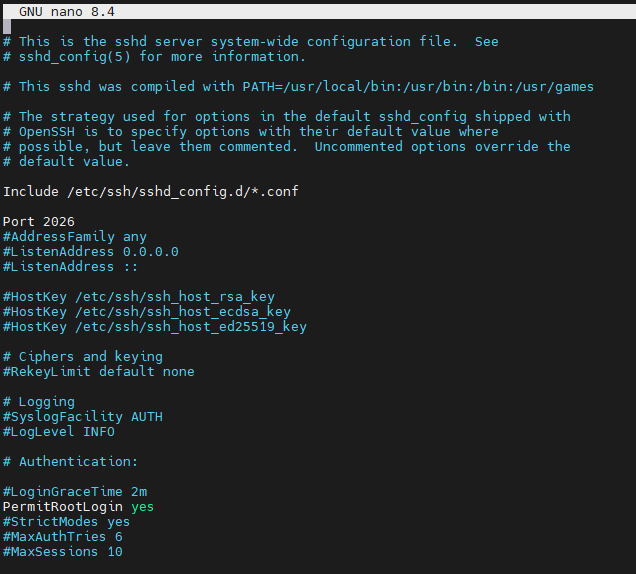The height and width of the screenshot is (574, 636).
Task: Click the '#AddressFamily any' line
Action: coord(75,237)
